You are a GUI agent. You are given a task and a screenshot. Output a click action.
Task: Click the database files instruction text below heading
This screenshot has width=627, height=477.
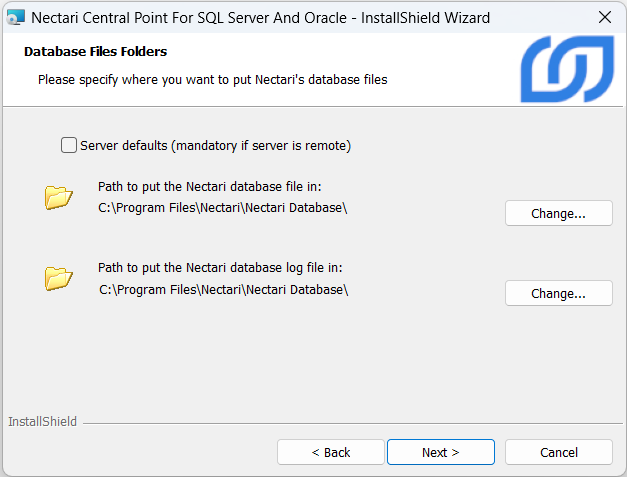[212, 78]
